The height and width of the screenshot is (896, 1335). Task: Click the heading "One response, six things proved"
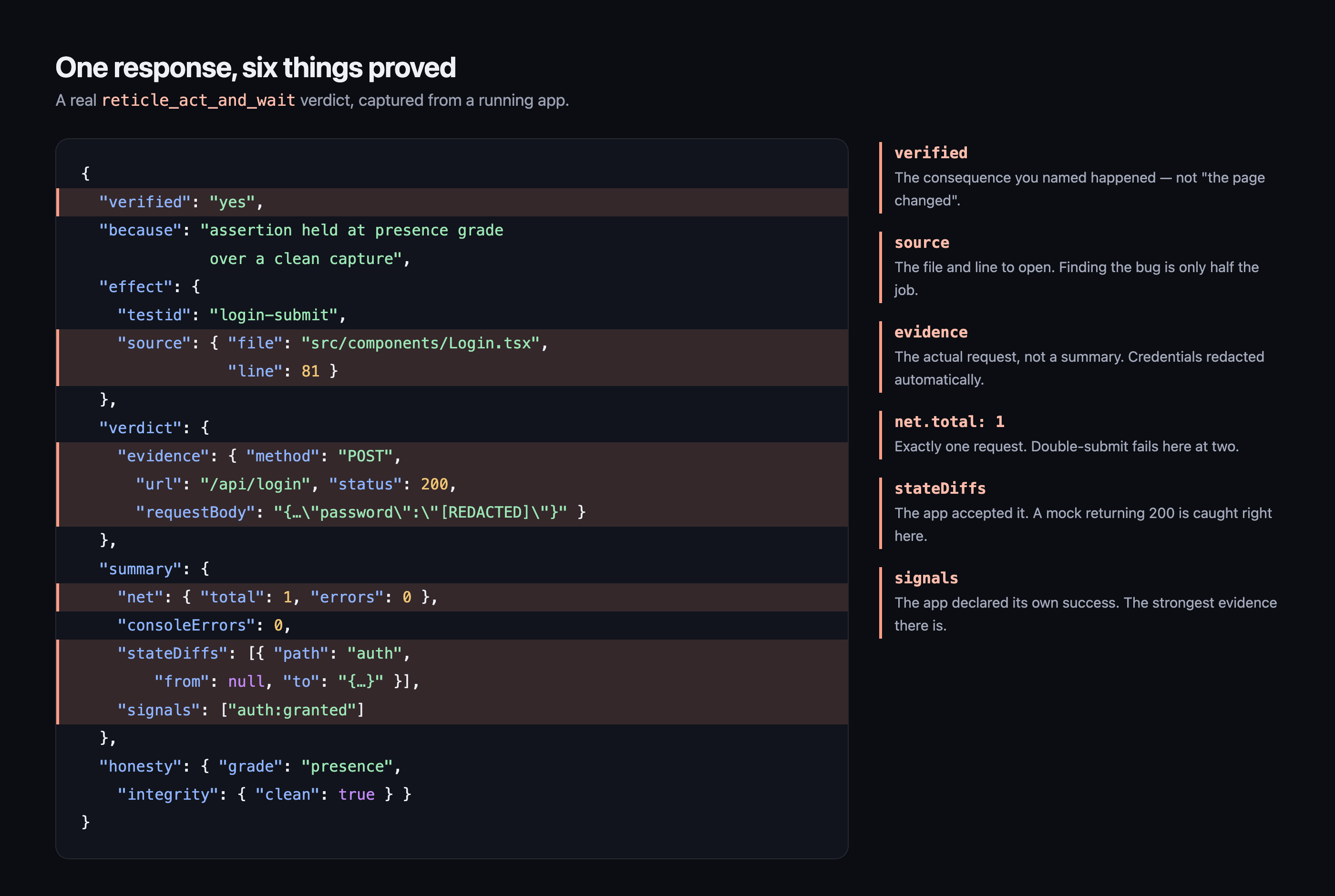[256, 68]
